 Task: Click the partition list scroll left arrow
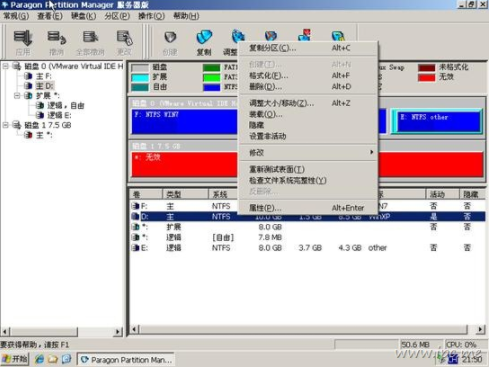[x=134, y=330]
